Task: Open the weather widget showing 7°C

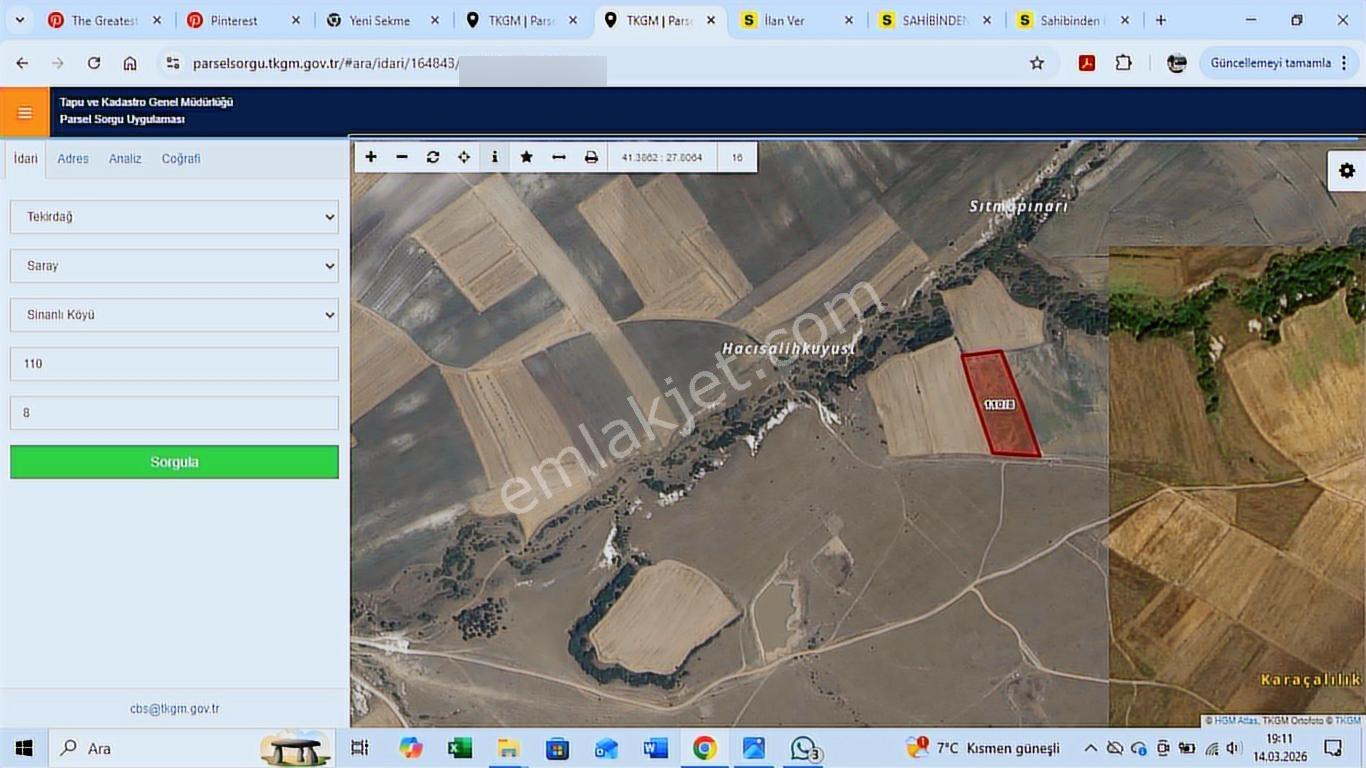Action: tap(981, 748)
